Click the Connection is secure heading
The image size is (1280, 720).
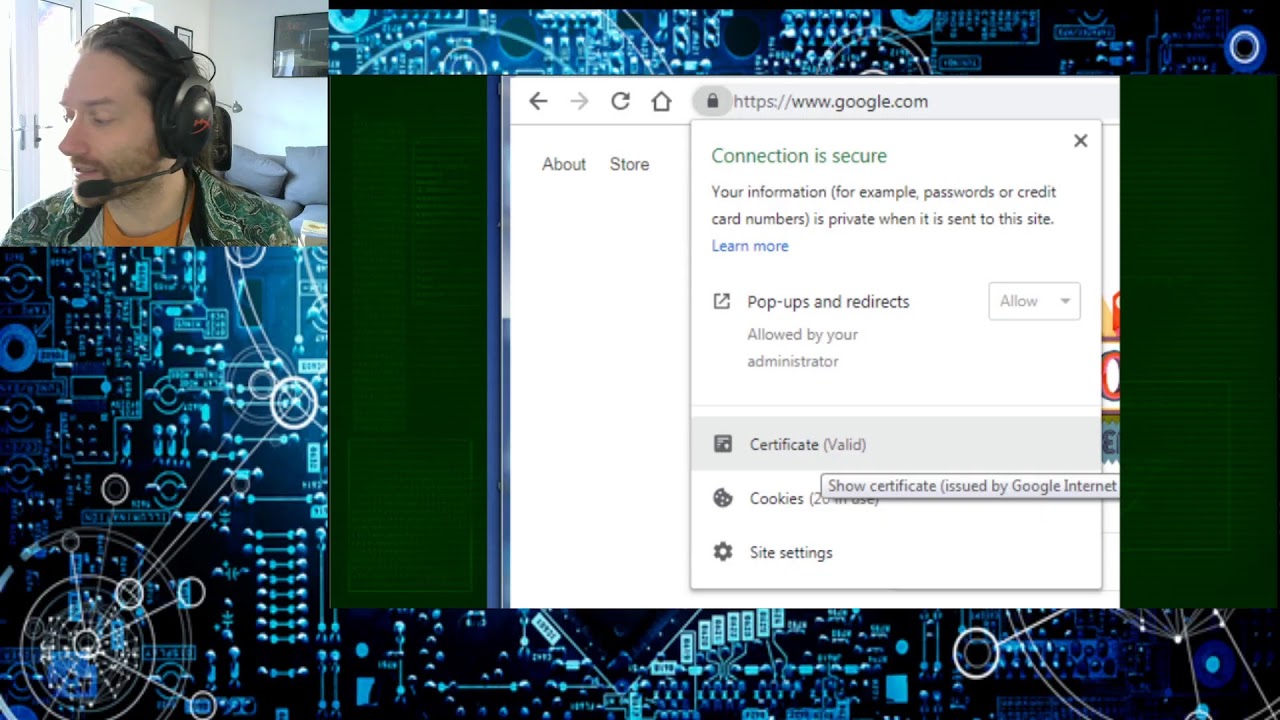[798, 156]
